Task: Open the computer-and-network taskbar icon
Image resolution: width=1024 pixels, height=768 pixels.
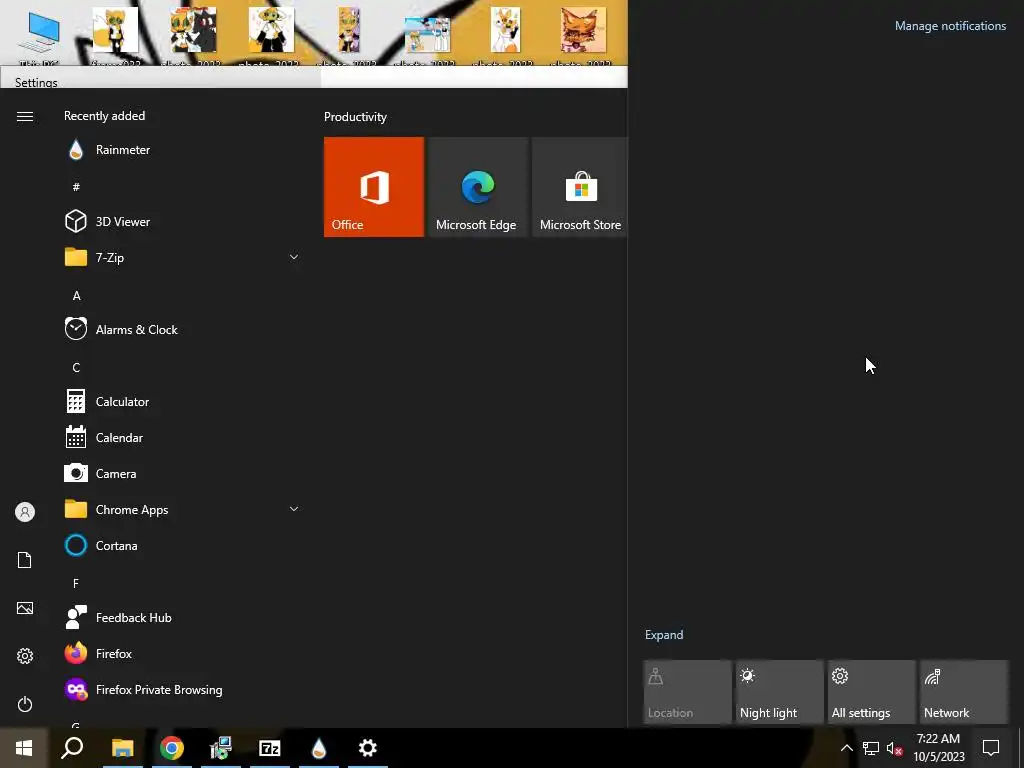Action: pyautogui.click(x=221, y=748)
